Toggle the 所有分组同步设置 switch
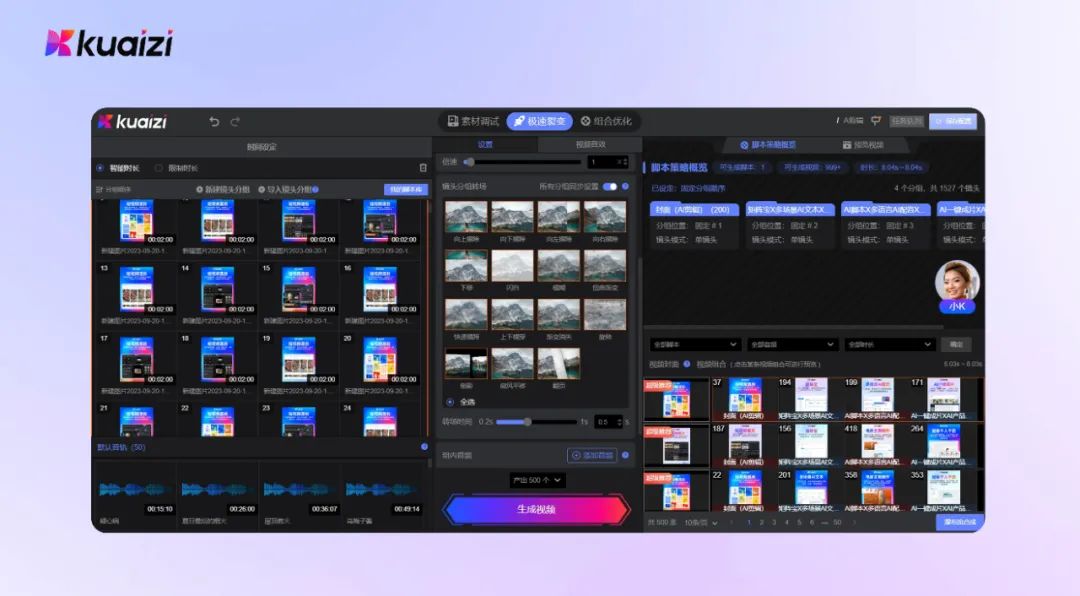 click(610, 186)
